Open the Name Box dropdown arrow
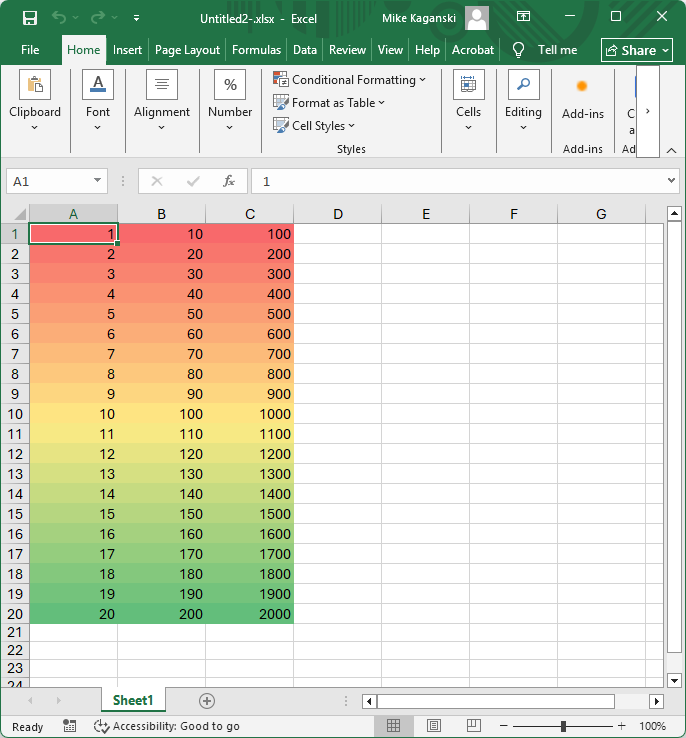Viewport: 686px width, 738px height. [x=97, y=181]
